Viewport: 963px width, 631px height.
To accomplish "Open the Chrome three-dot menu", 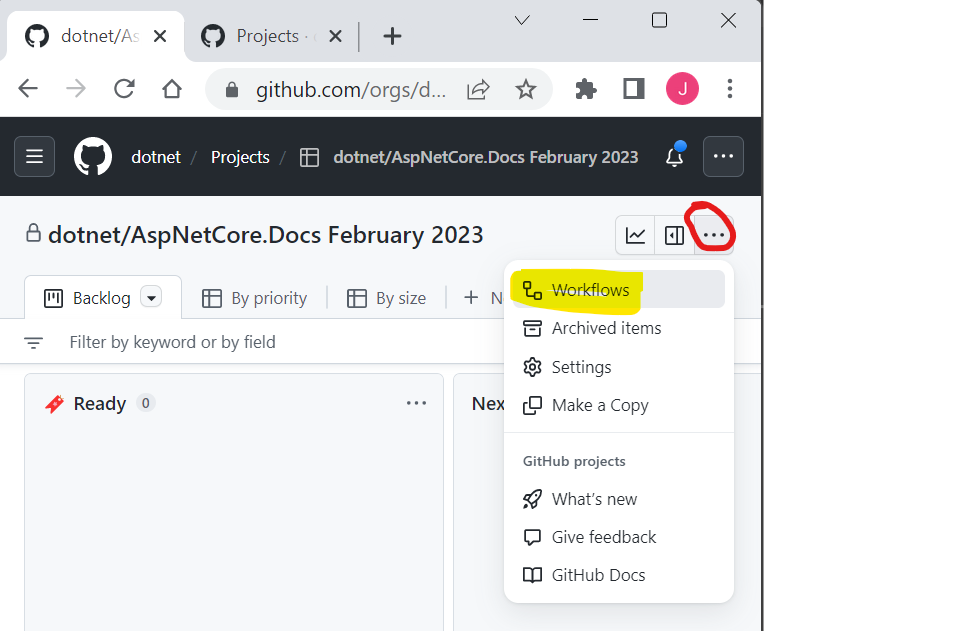I will [730, 89].
